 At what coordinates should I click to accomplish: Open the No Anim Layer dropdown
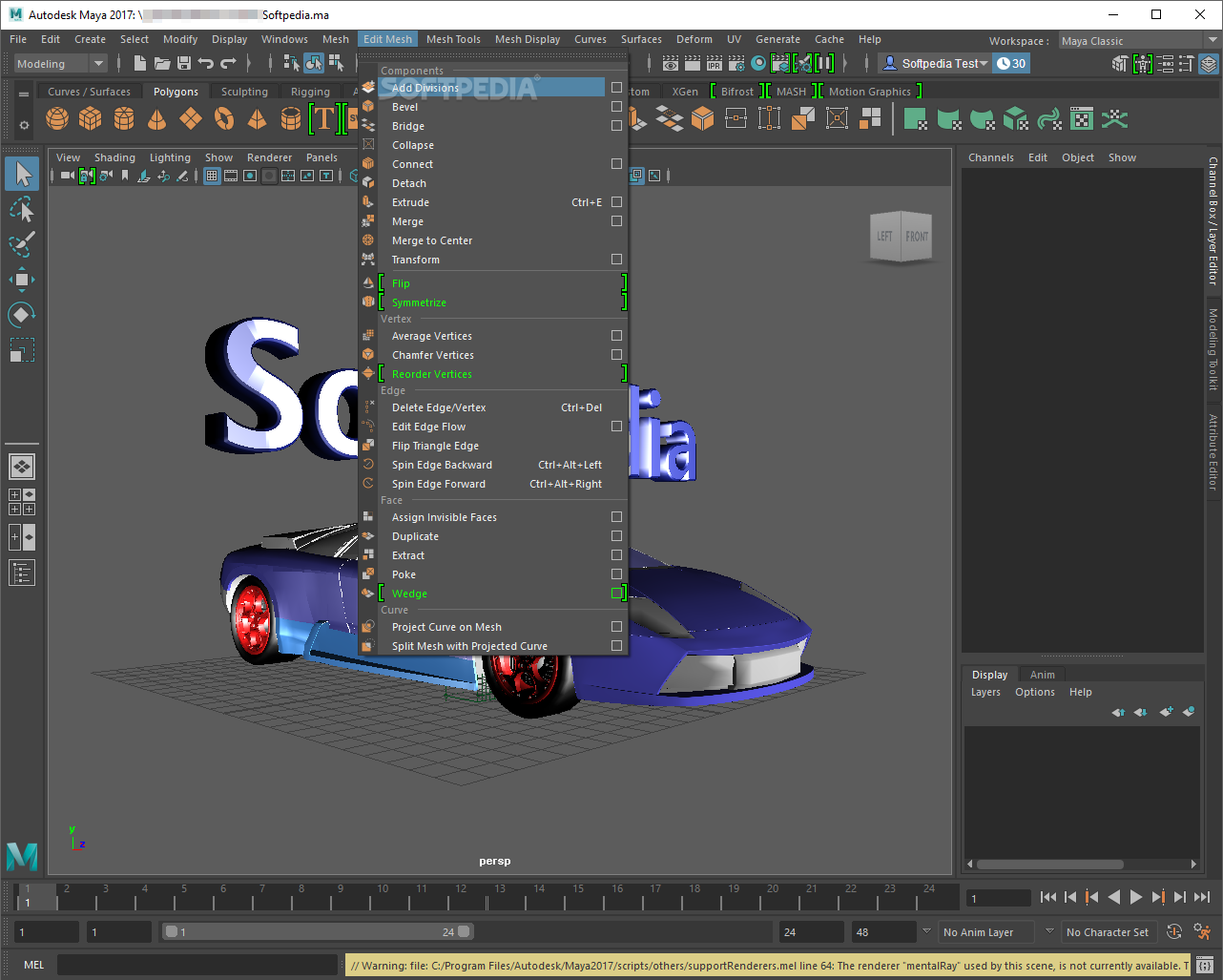click(x=986, y=932)
